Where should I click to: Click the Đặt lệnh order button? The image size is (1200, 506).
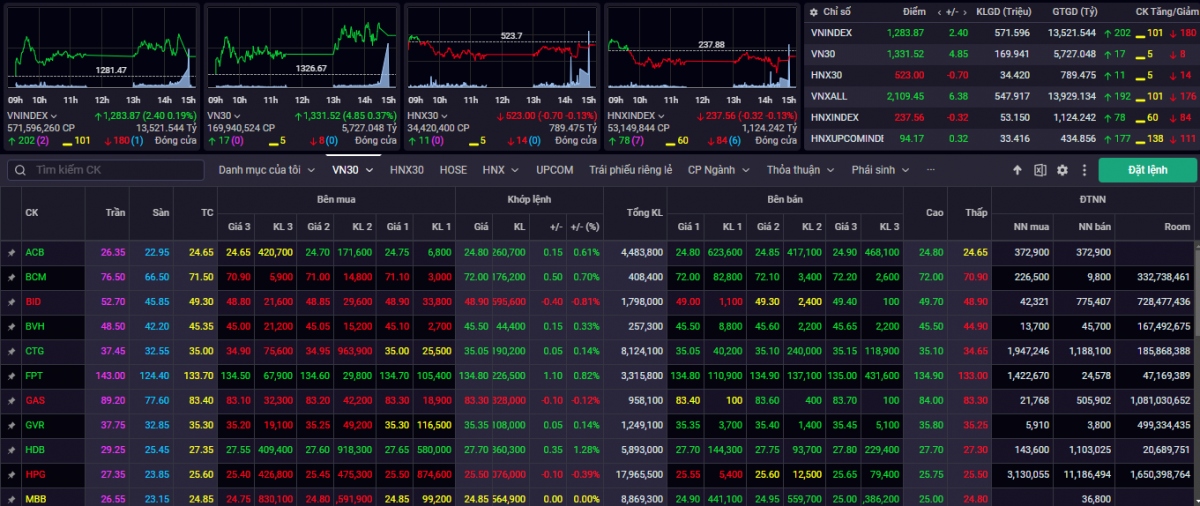pyautogui.click(x=1147, y=170)
